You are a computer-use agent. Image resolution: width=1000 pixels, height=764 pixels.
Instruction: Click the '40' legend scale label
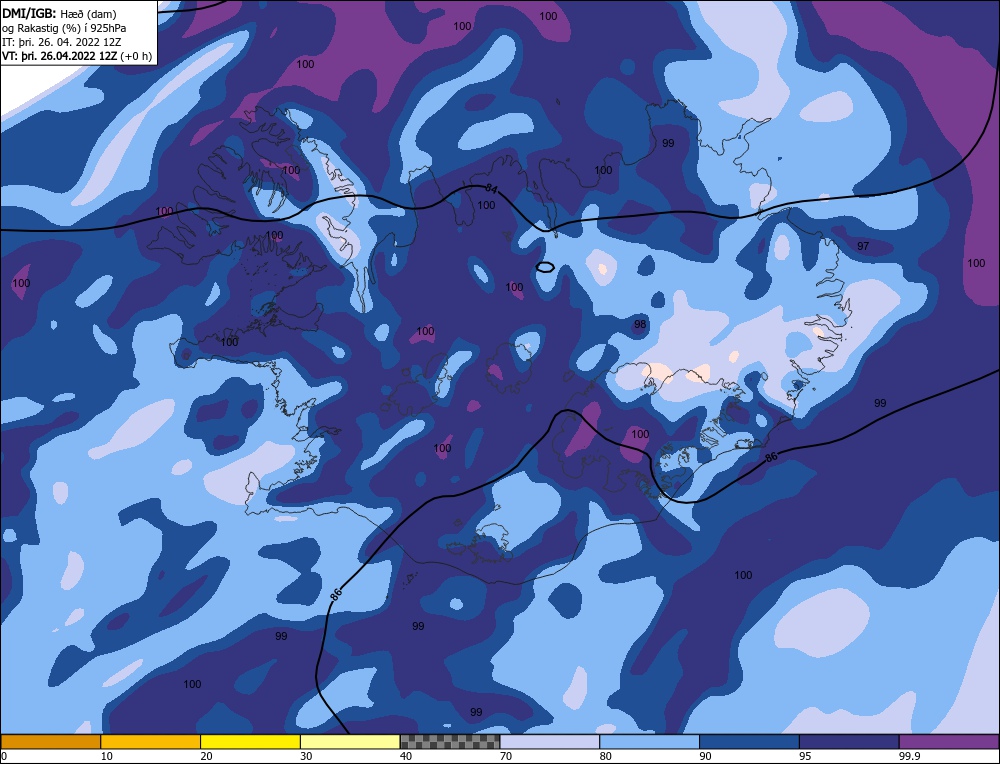[406, 756]
